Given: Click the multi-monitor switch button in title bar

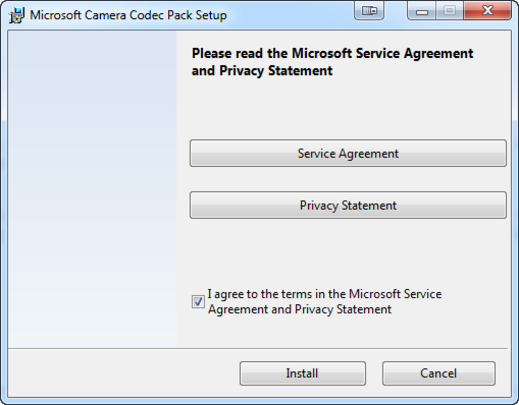Looking at the screenshot, I should click(x=369, y=10).
